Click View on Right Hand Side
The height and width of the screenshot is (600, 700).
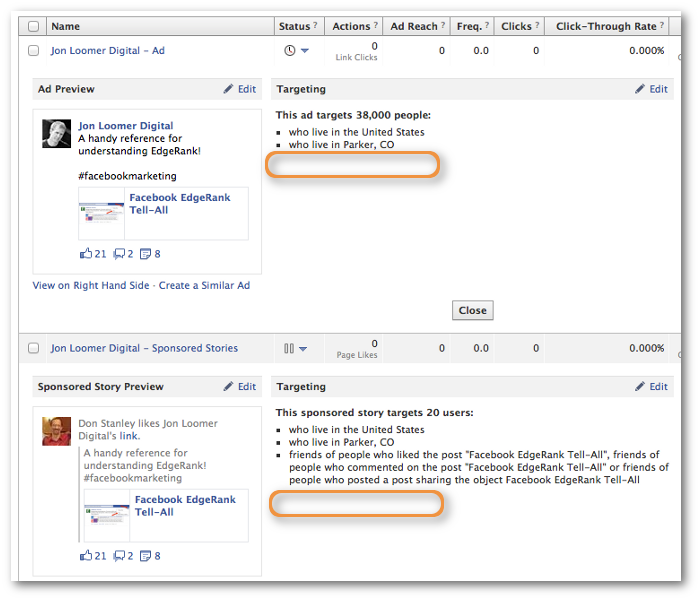point(91,285)
